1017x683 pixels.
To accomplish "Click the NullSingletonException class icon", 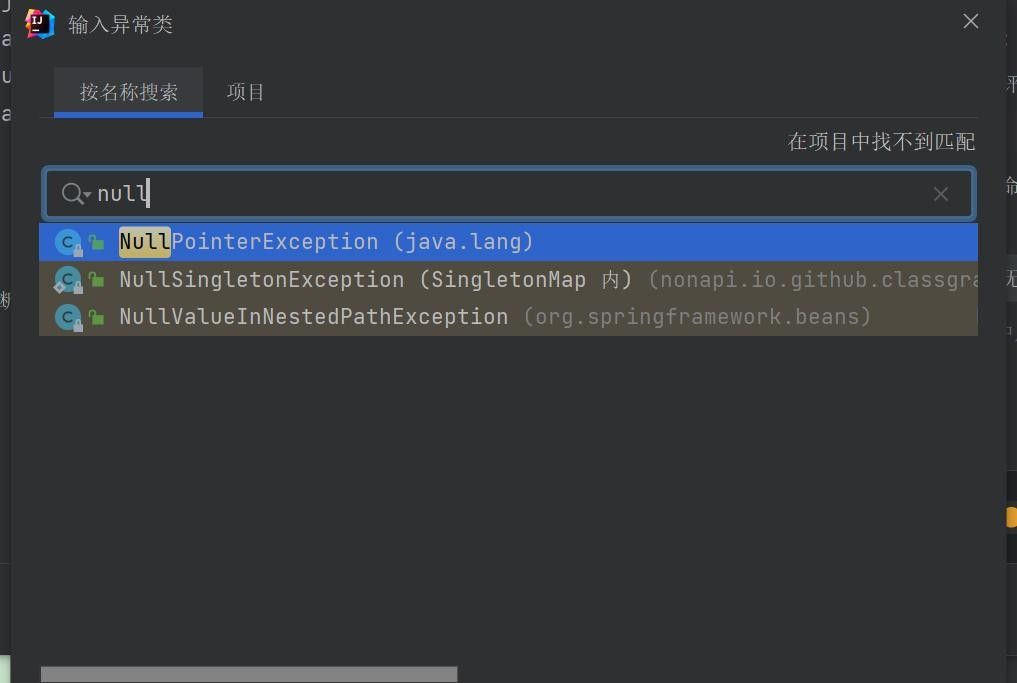I will pos(68,280).
